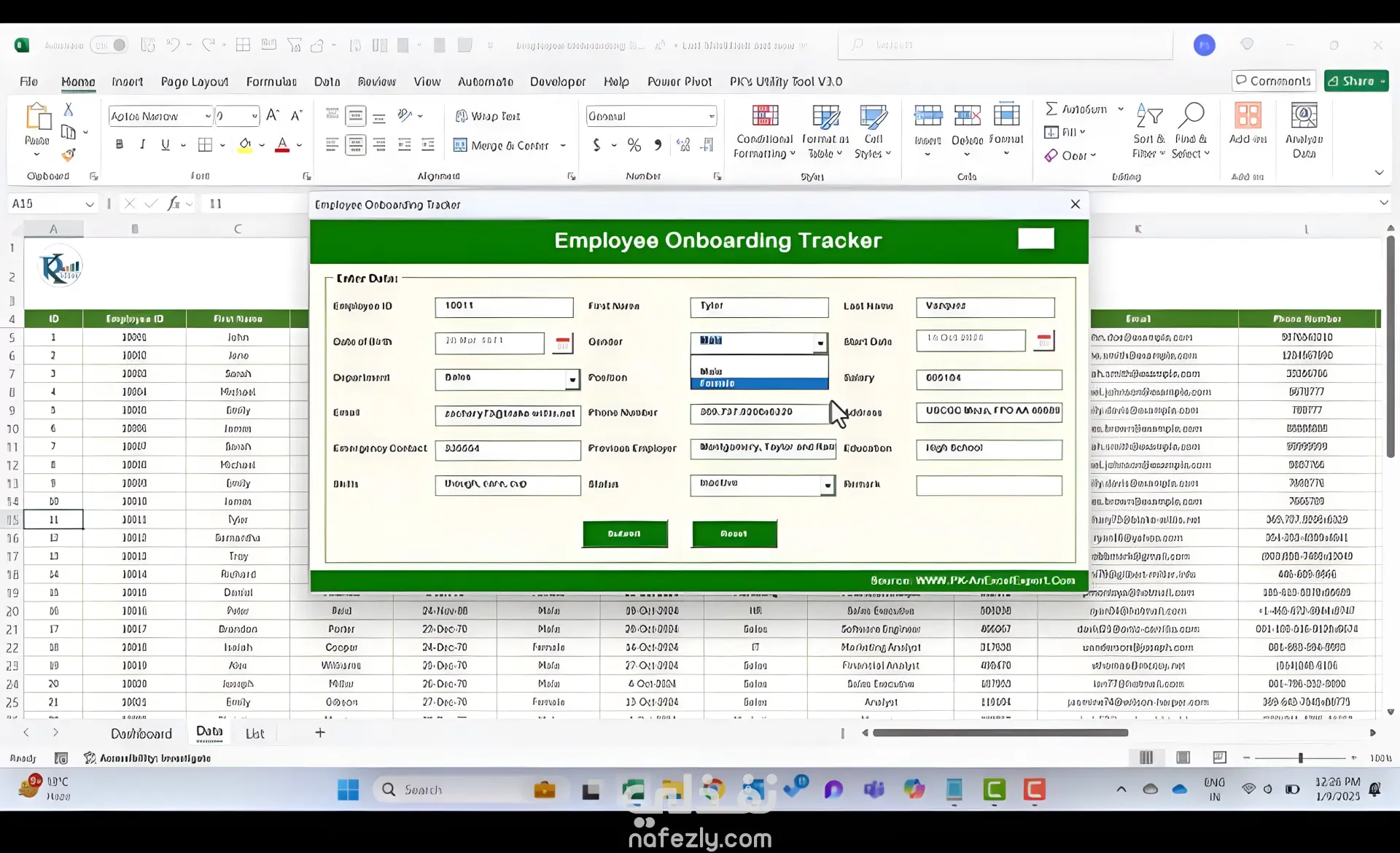The width and height of the screenshot is (1400, 853).
Task: Open the Find & Select magnifier icon
Action: pos(1191,115)
